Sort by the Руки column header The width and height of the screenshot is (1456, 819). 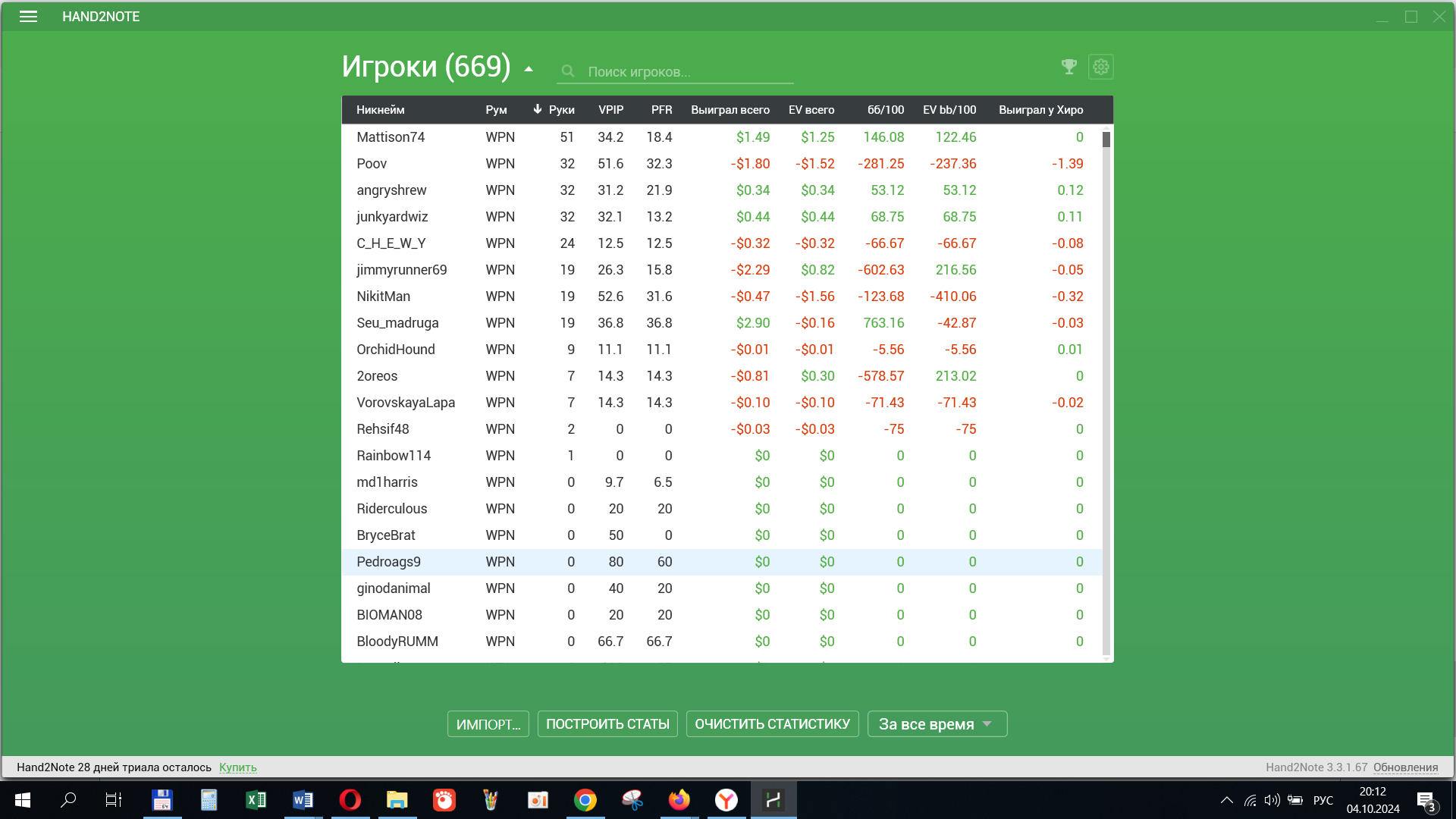tap(562, 110)
